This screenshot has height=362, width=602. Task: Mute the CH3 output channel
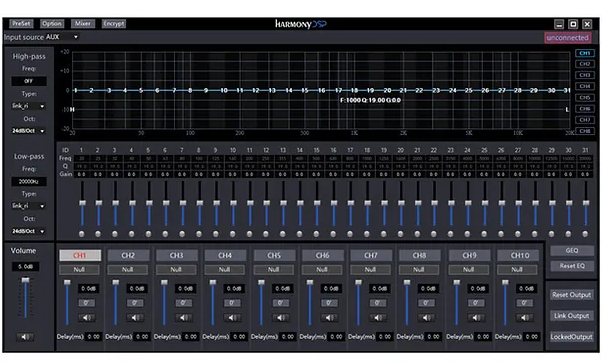click(184, 318)
